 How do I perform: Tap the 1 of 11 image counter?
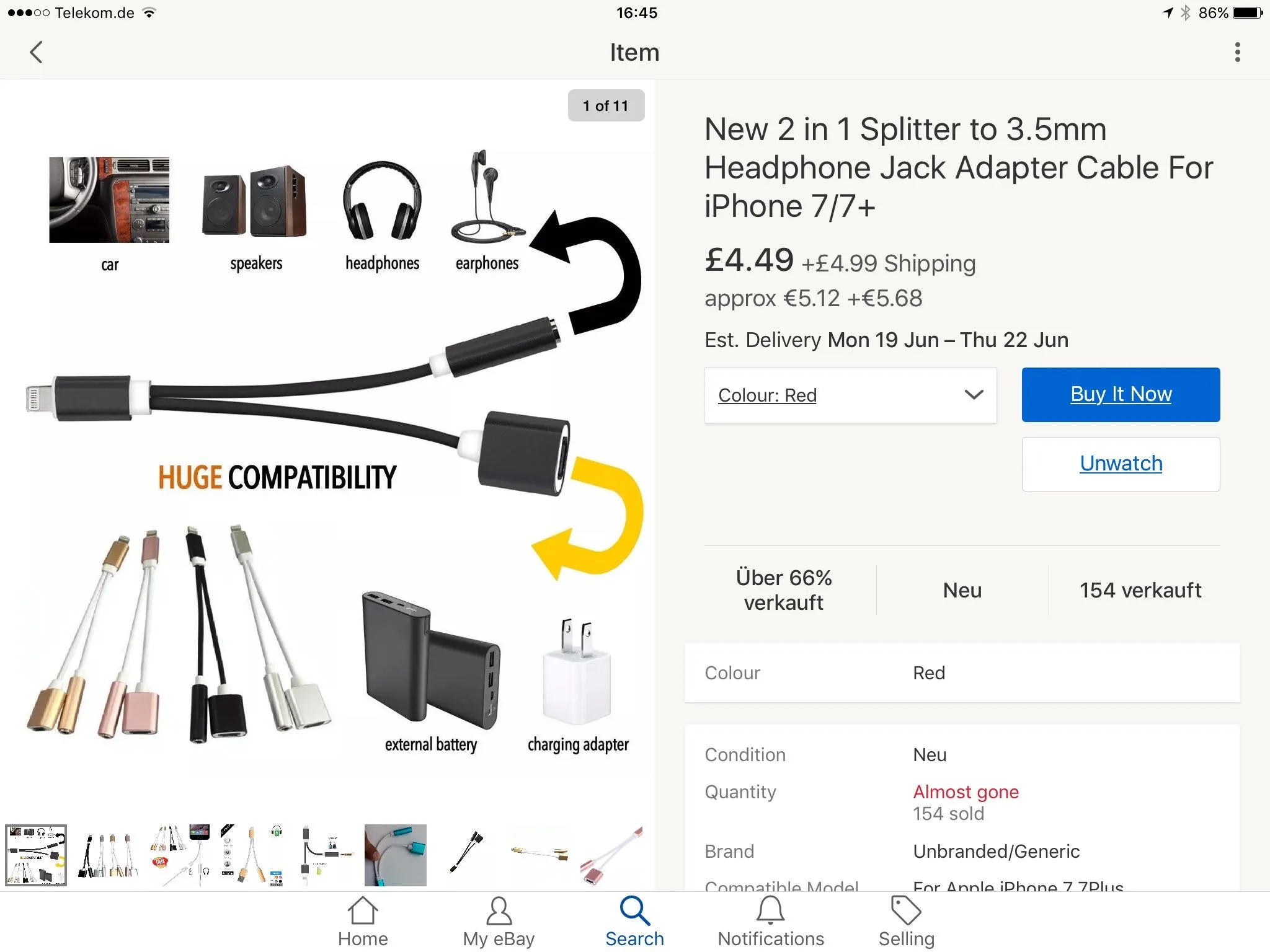(606, 105)
